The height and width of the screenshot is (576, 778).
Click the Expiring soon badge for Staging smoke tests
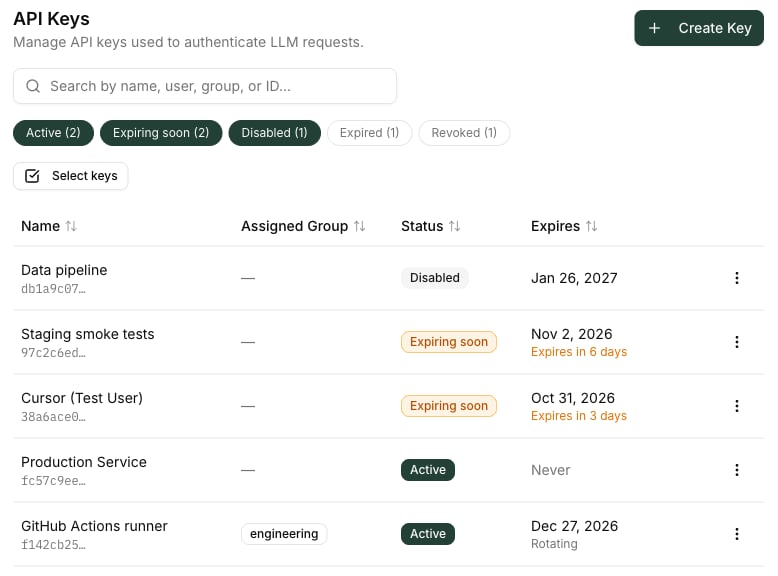tap(449, 342)
